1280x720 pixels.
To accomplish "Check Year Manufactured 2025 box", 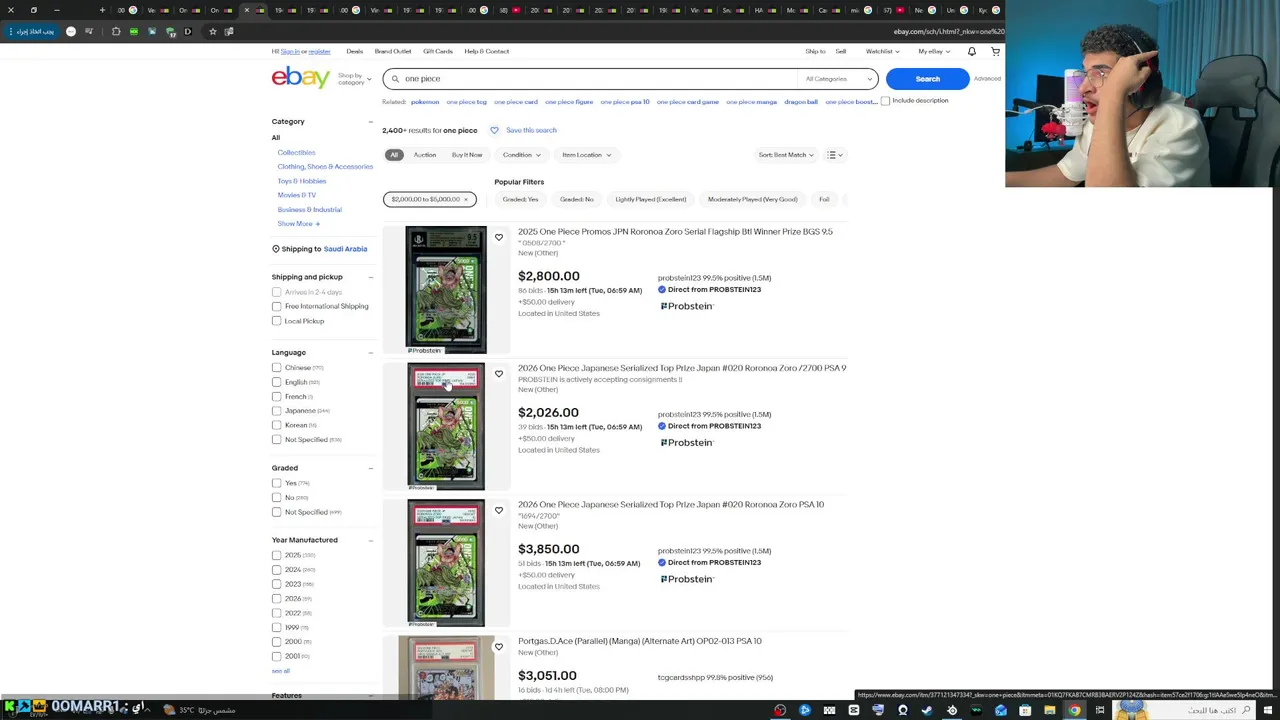I will pyautogui.click(x=276, y=555).
